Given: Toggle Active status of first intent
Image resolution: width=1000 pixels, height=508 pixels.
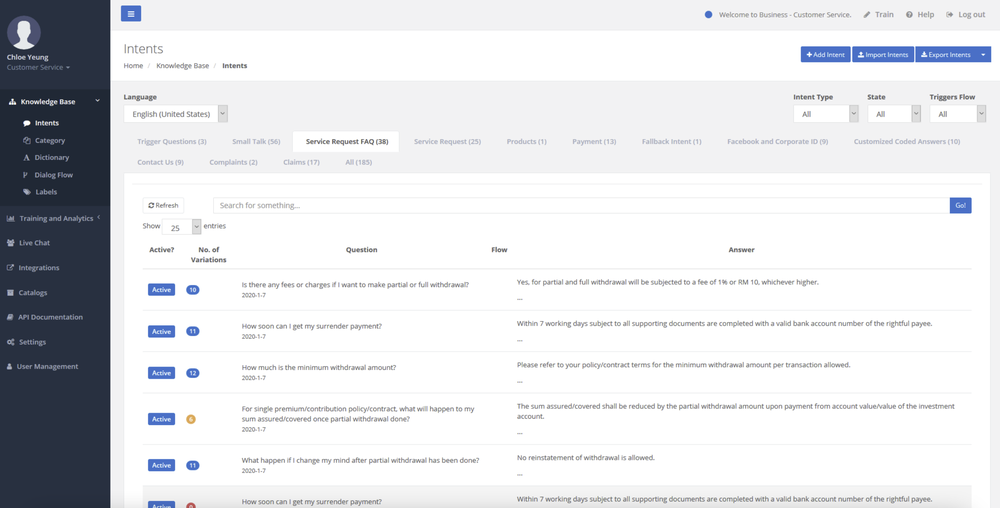Looking at the screenshot, I should pos(161,290).
